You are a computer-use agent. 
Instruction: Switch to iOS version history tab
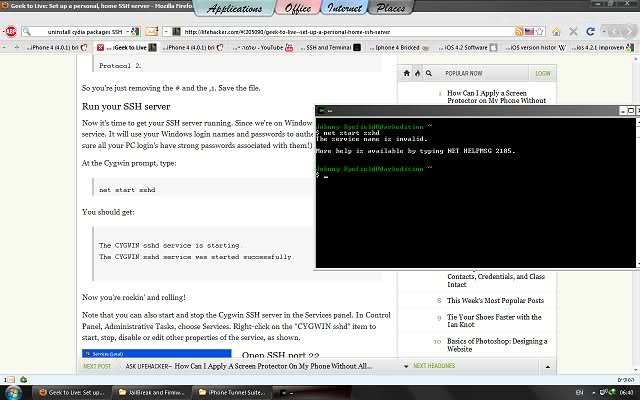(x=536, y=48)
